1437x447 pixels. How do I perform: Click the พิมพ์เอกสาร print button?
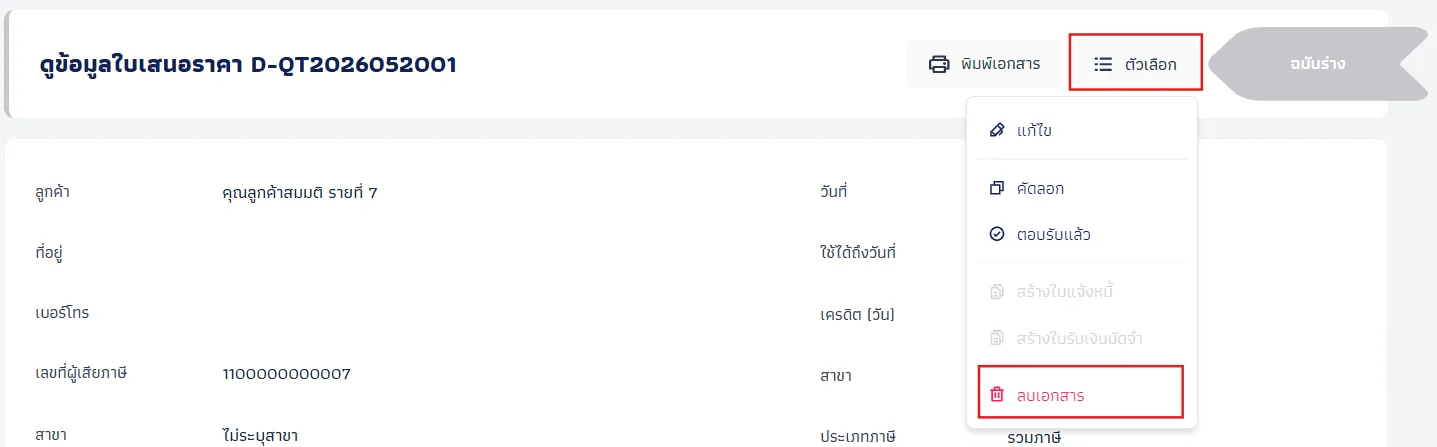984,64
